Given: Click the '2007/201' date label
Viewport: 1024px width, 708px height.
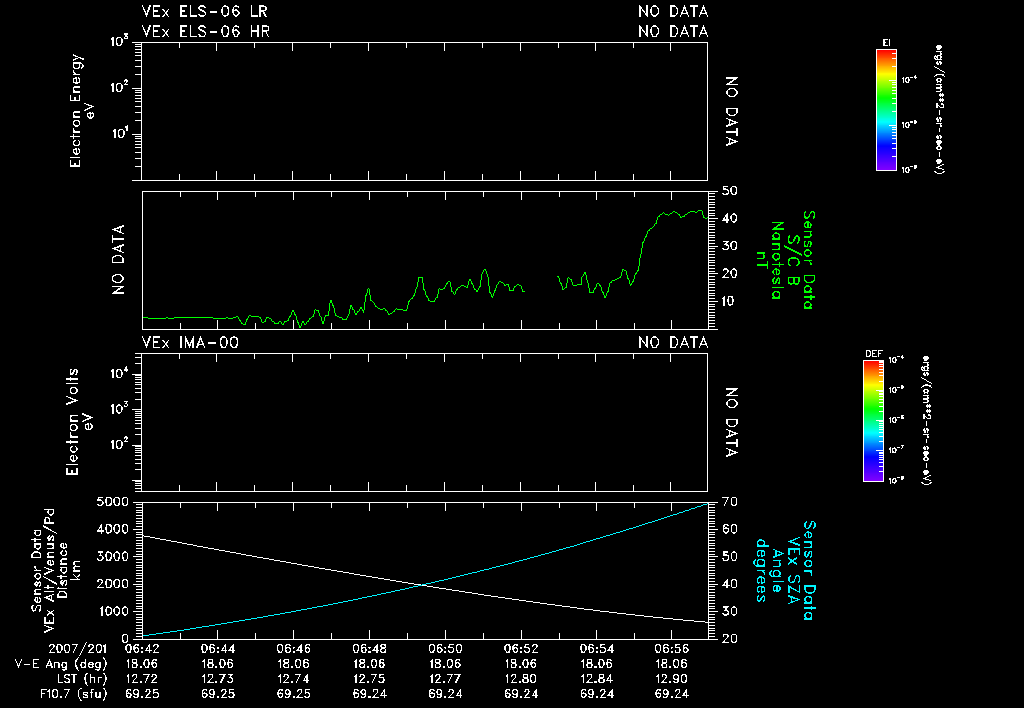Looking at the screenshot, I should click(x=77, y=649).
